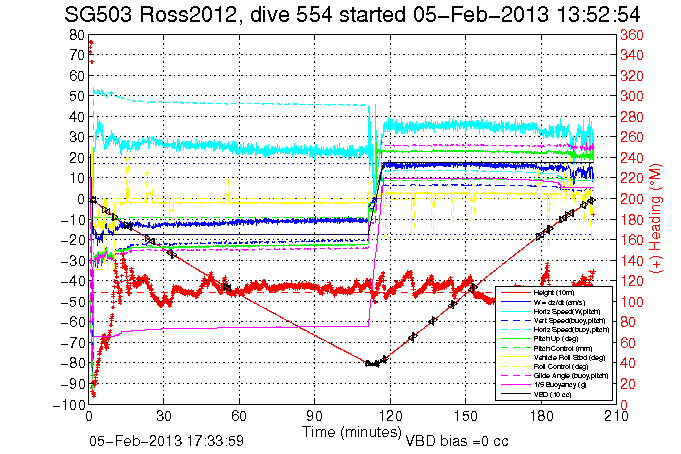The image size is (681, 454).
Task: Select legend entry "Glide Angle (buoy,pitch)"
Action: [571, 376]
